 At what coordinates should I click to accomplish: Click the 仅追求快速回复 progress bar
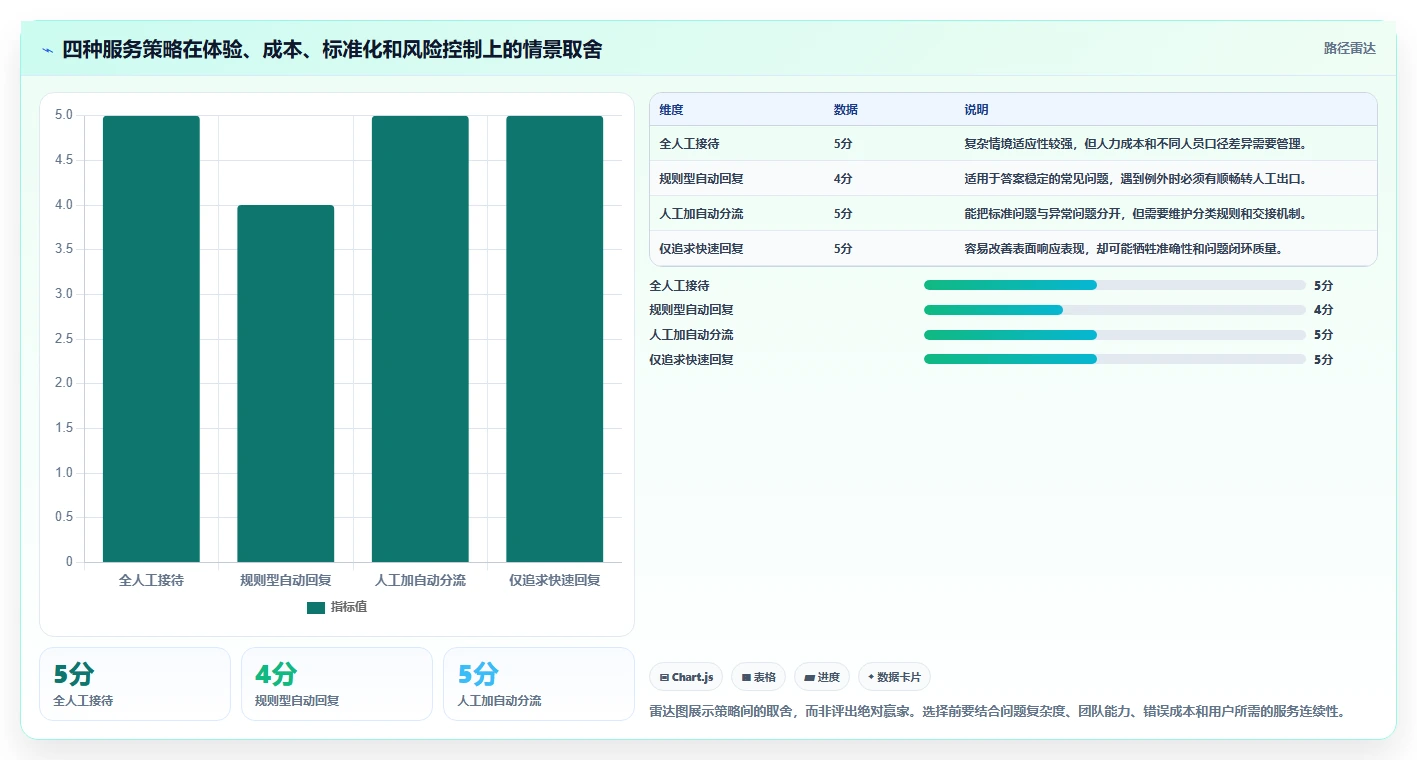(1115, 359)
